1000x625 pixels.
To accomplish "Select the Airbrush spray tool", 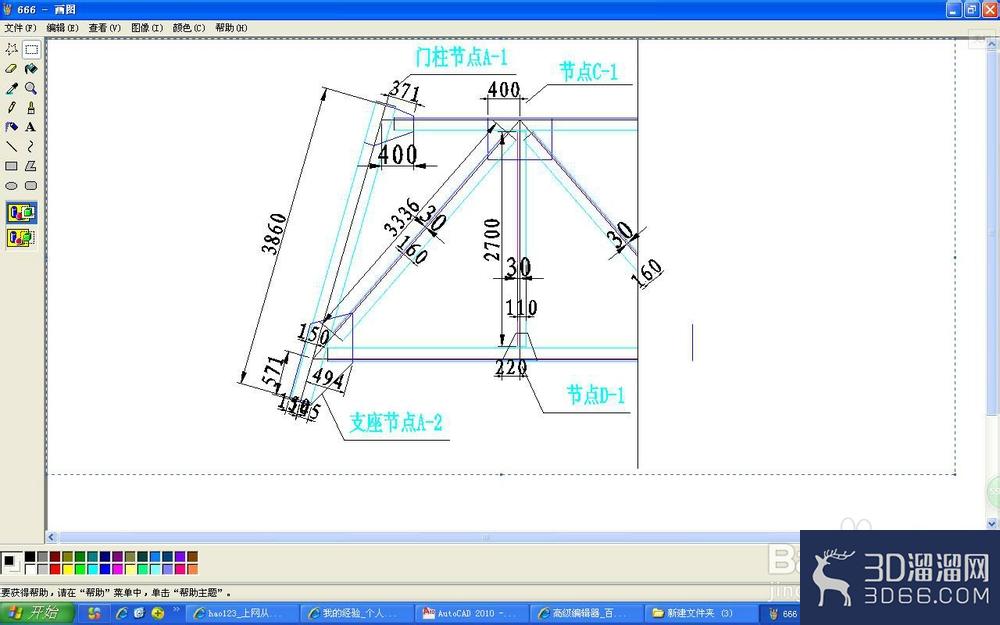I will [11, 127].
